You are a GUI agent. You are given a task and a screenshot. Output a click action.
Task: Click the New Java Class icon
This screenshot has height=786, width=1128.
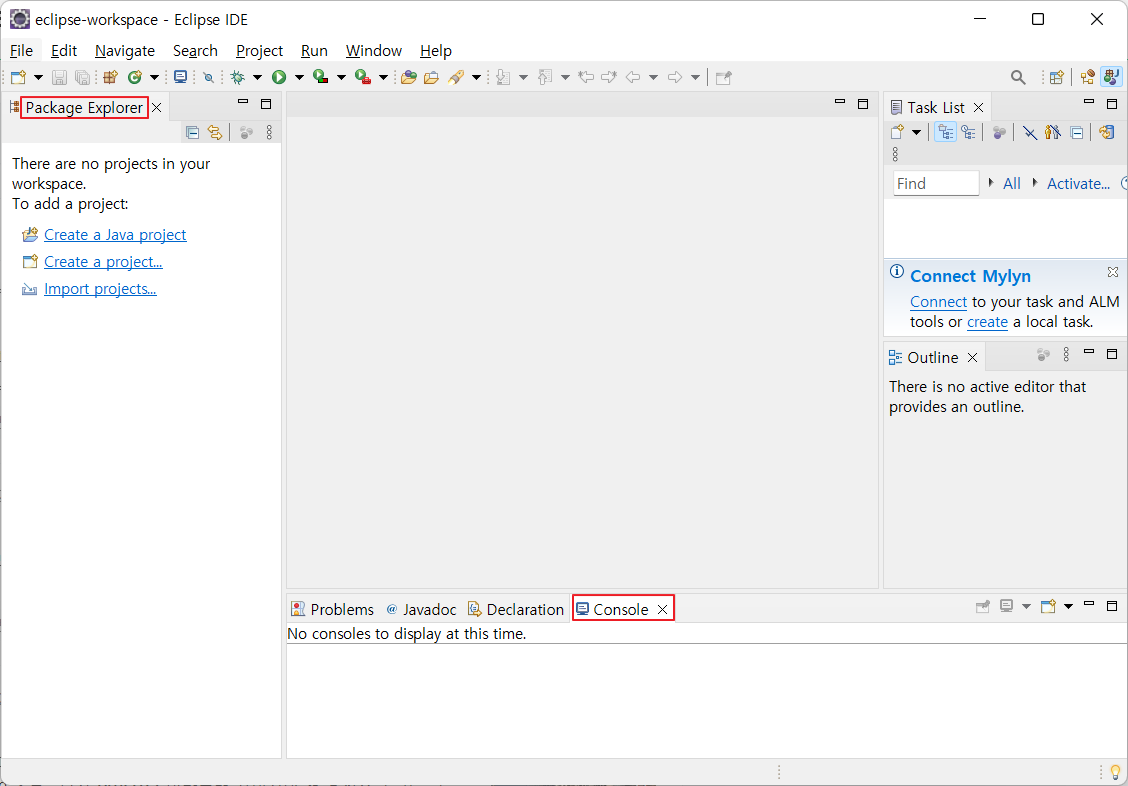point(135,77)
